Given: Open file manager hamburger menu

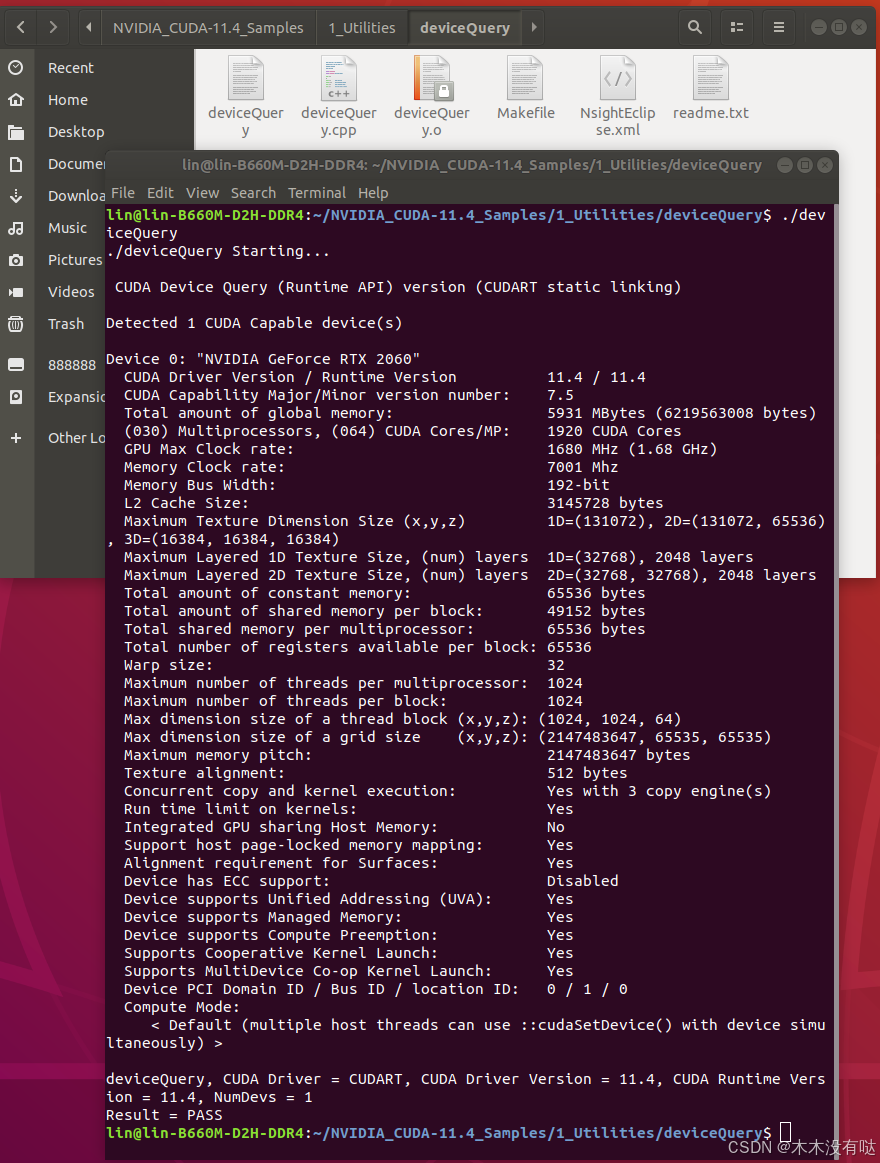Looking at the screenshot, I should [778, 27].
